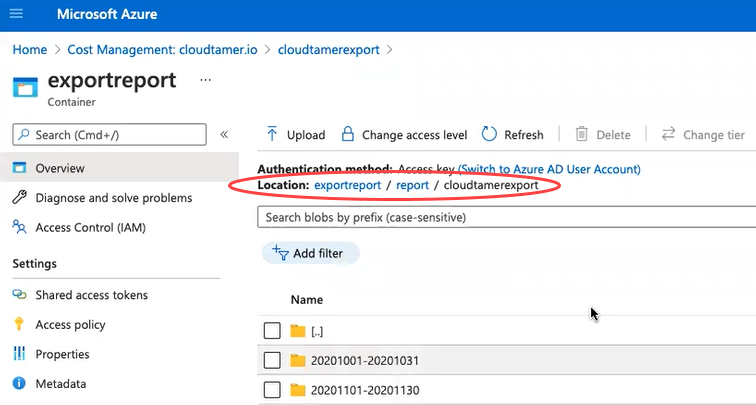Click the 20201001-20201031 folder icon
Image resolution: width=756 pixels, height=405 pixels.
pos(298,361)
